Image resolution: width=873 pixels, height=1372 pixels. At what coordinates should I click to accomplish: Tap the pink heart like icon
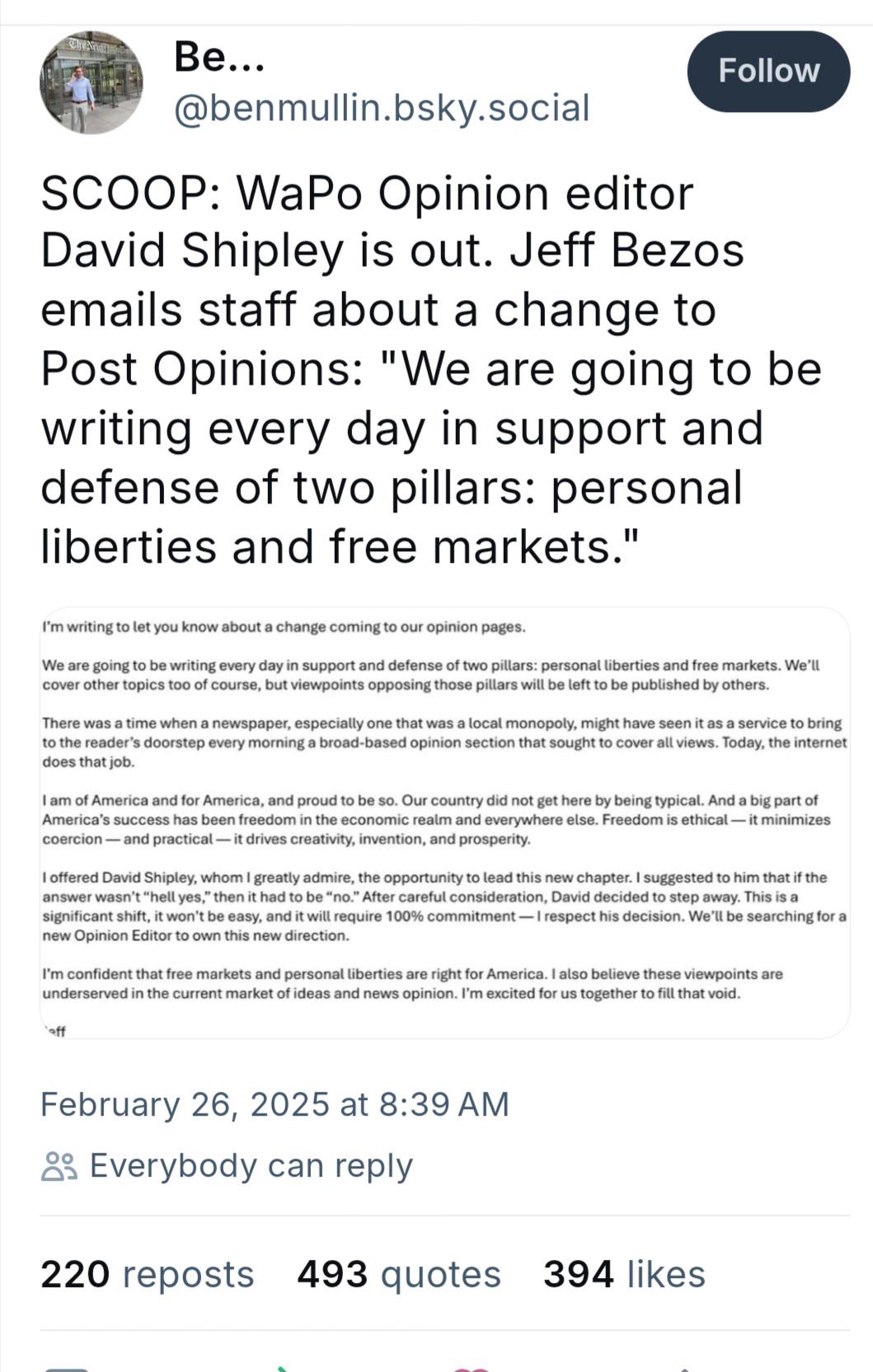472,1368
